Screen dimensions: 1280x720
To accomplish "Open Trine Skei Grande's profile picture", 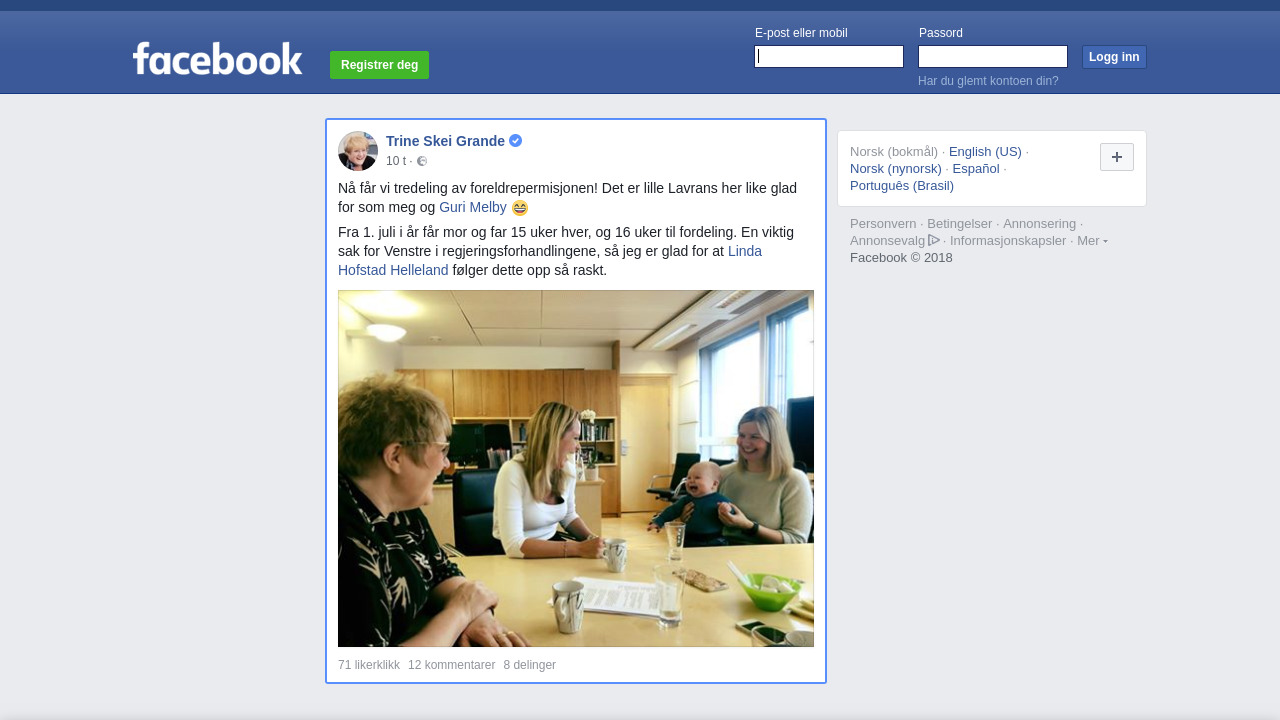I will (x=358, y=151).
